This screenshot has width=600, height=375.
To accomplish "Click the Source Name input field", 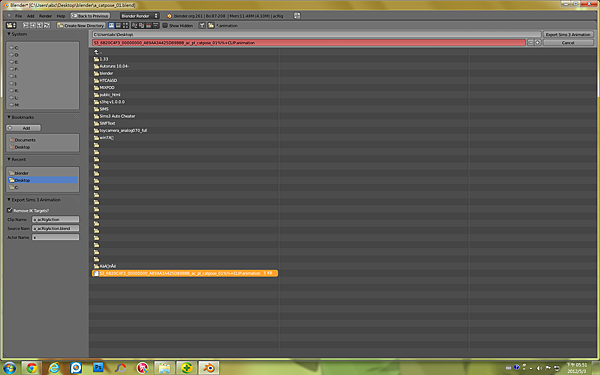I will click(55, 228).
